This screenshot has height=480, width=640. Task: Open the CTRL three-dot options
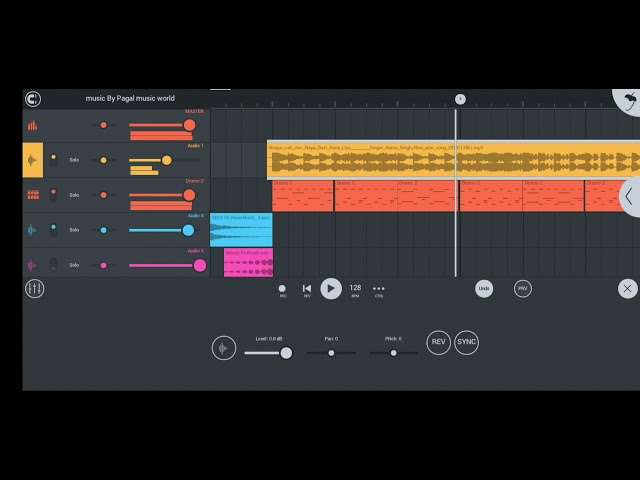point(379,290)
